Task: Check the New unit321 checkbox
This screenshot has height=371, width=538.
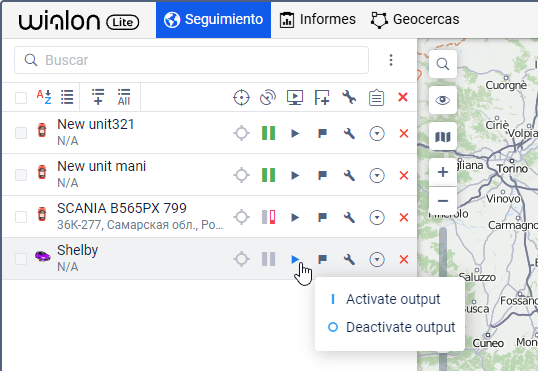Action: [21, 133]
